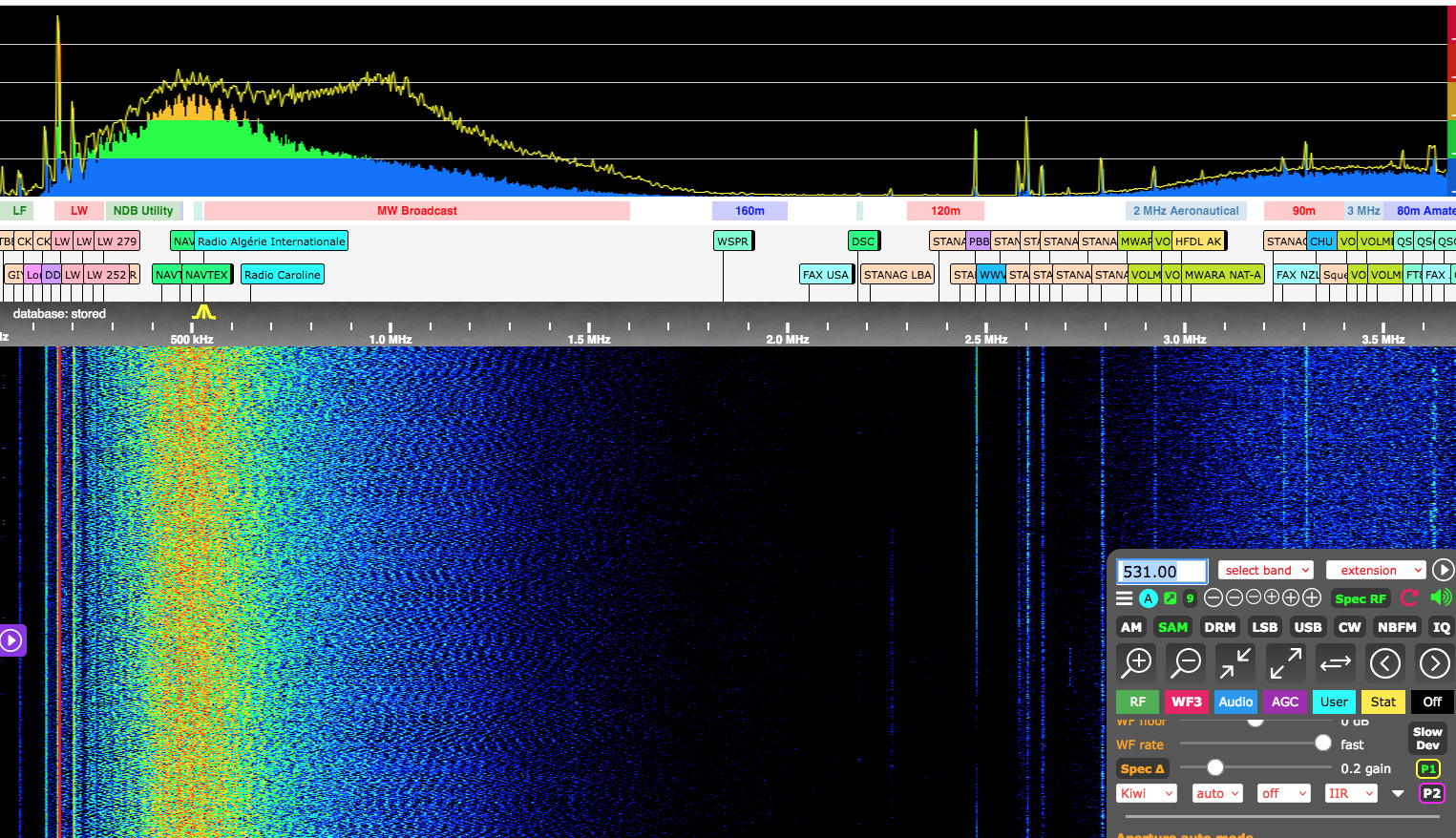Click the Radio Caroline station label
Screen dimensions: 1456x838
tap(283, 275)
